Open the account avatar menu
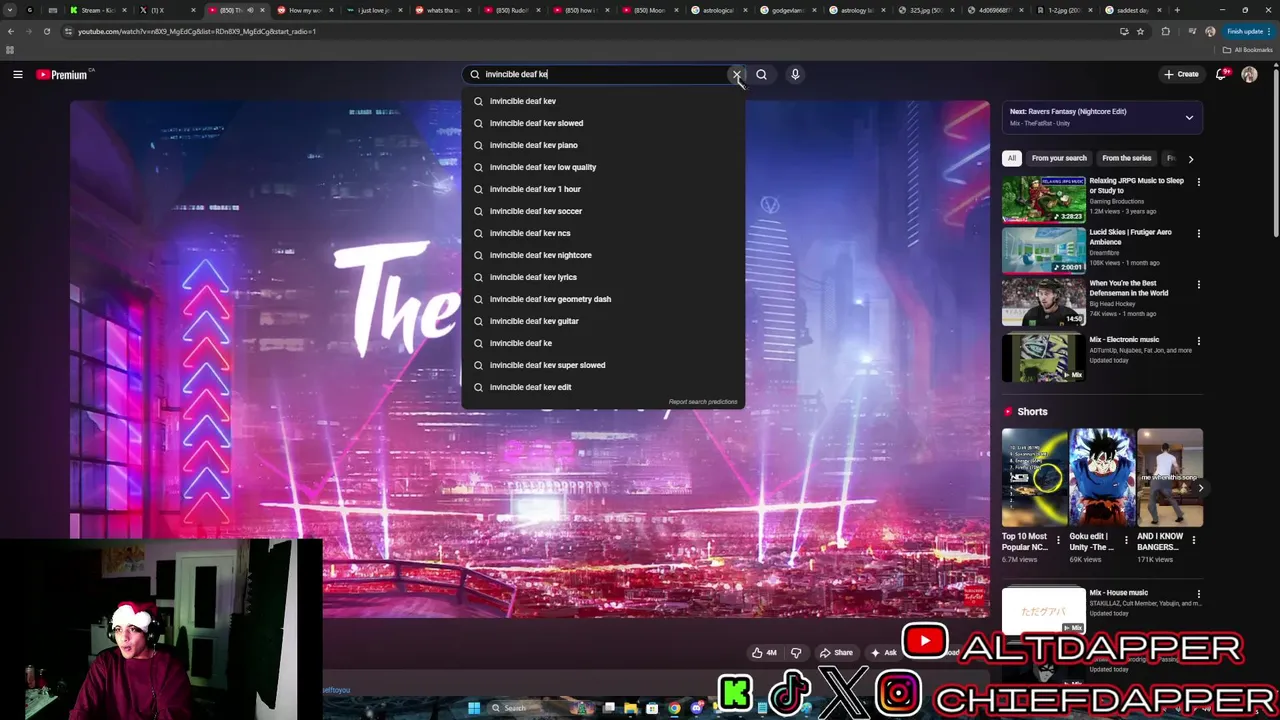This screenshot has height=720, width=1280. pos(1249,74)
